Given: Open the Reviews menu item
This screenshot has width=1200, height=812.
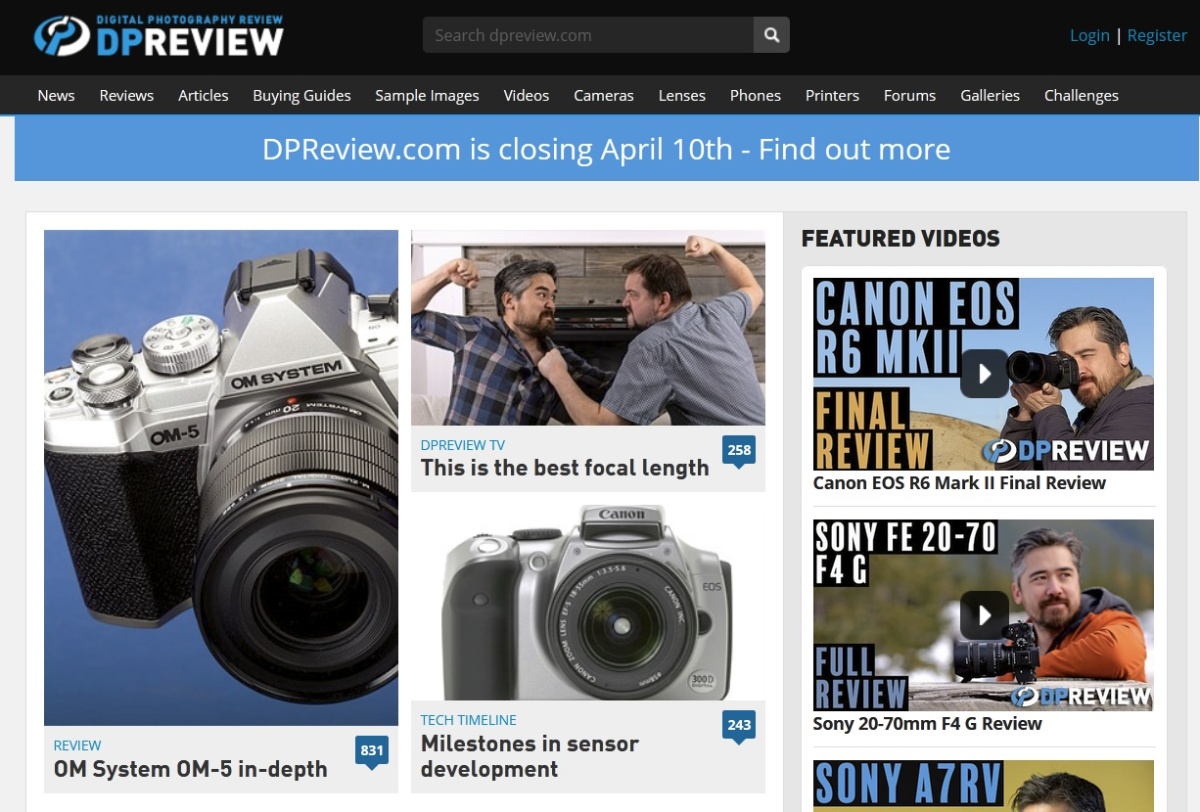Looking at the screenshot, I should [126, 95].
